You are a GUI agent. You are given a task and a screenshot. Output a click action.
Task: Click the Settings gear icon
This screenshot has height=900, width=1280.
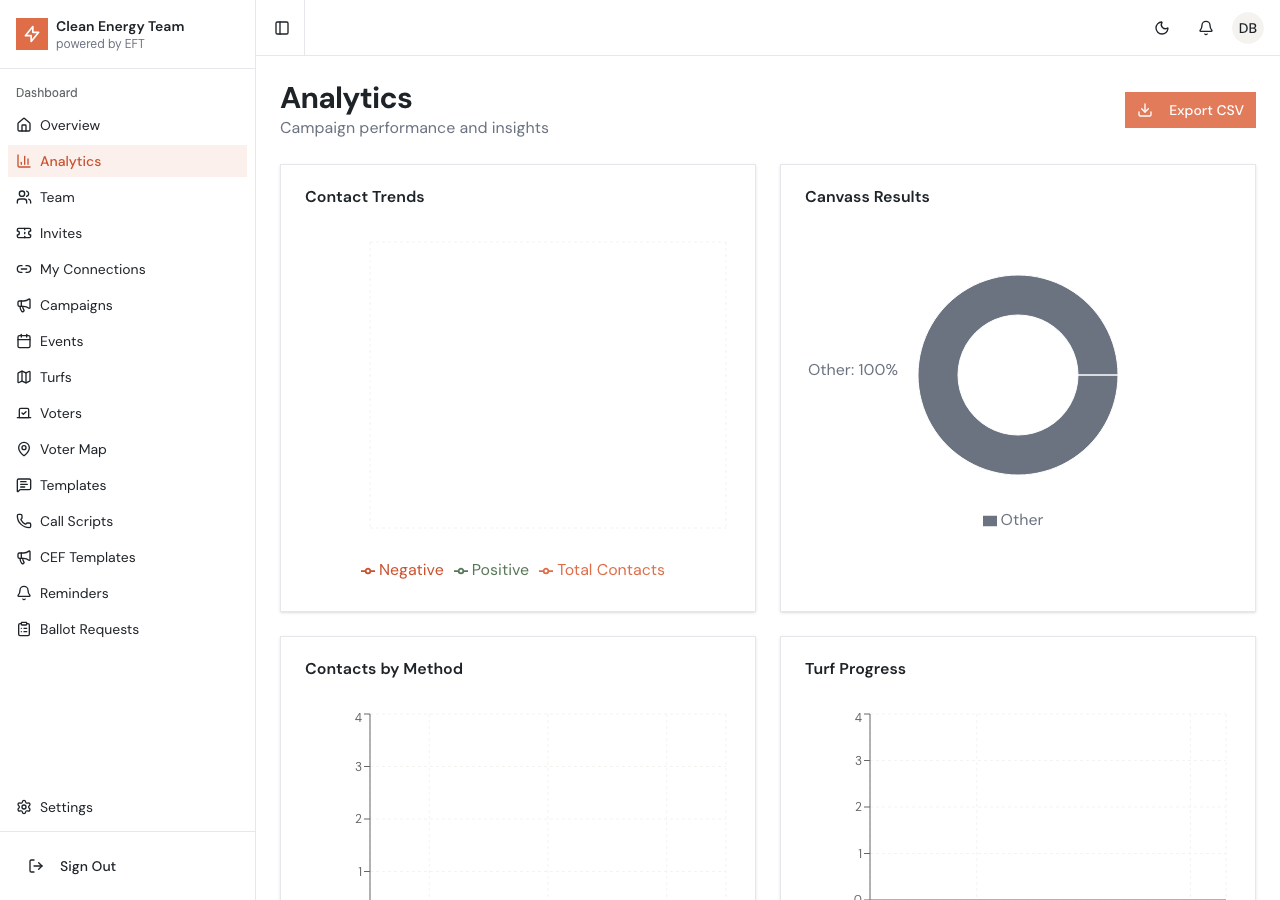point(23,807)
